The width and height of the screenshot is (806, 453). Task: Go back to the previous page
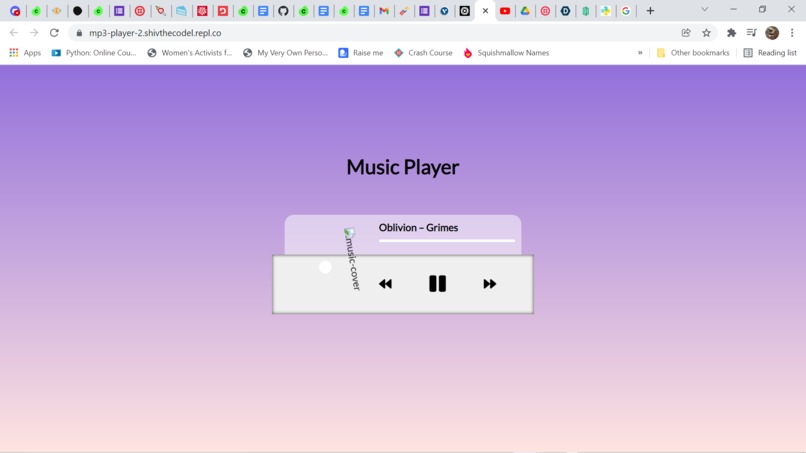pyautogui.click(x=14, y=32)
